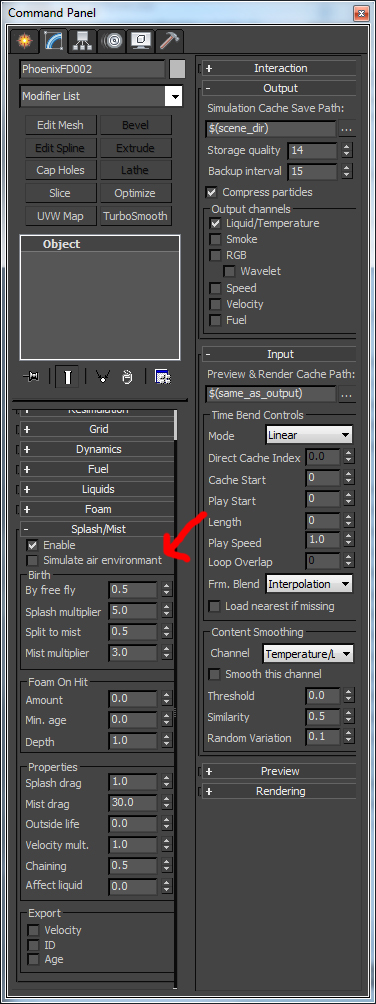The width and height of the screenshot is (376, 1004).
Task: Click the TurboSmooth modifier button
Action: (x=136, y=216)
